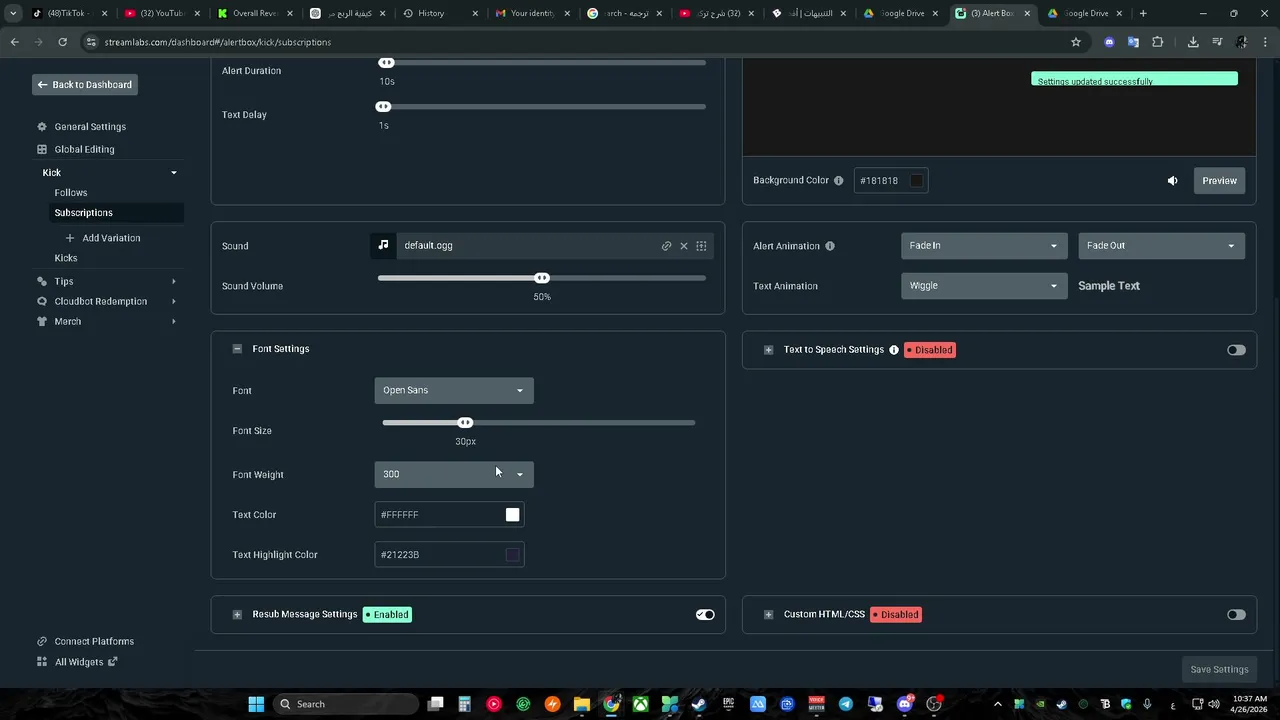Collapse the Font Settings section
The height and width of the screenshot is (720, 1280).
(237, 349)
